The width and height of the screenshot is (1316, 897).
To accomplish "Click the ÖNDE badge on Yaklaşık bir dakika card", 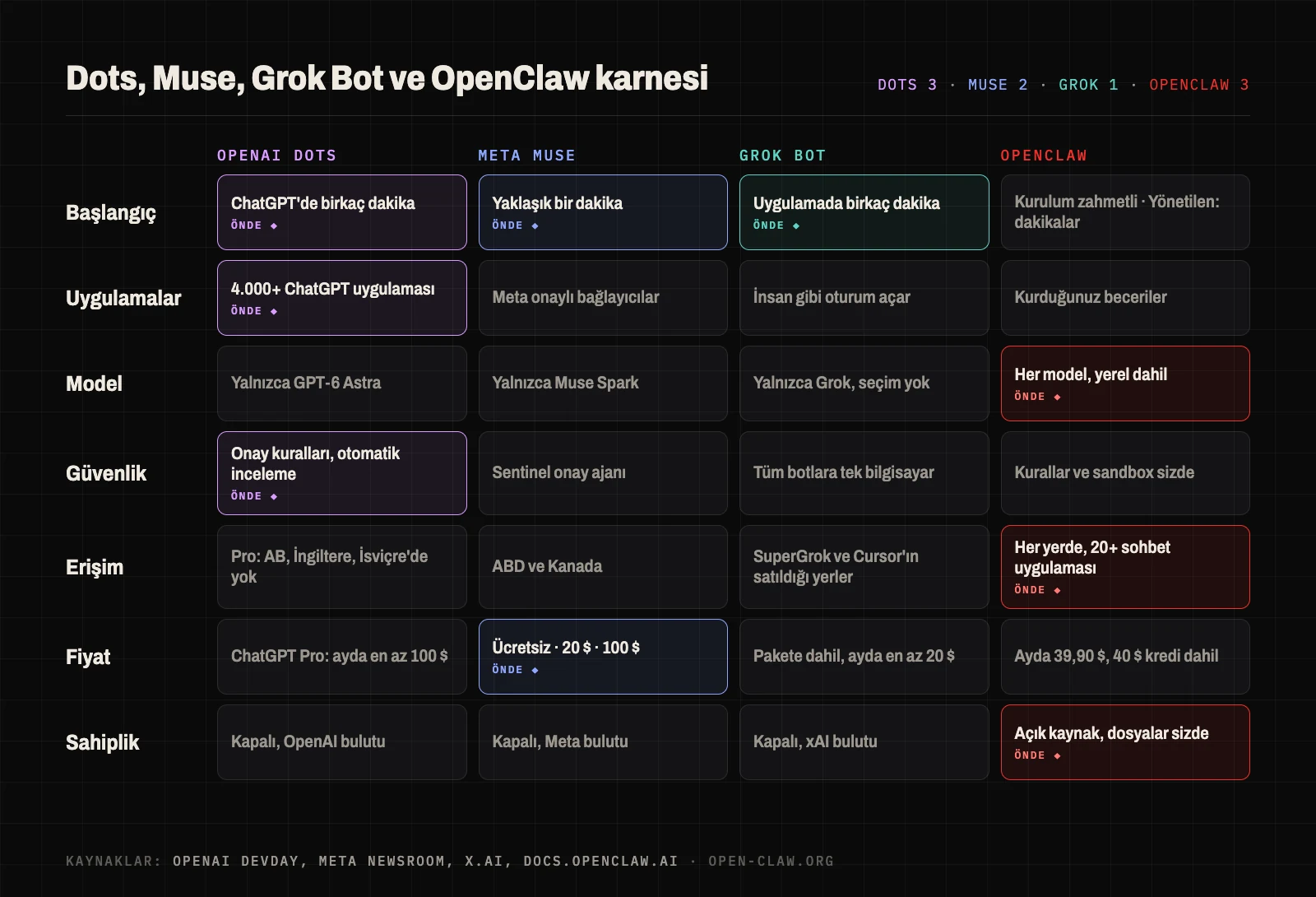I will tap(515, 225).
